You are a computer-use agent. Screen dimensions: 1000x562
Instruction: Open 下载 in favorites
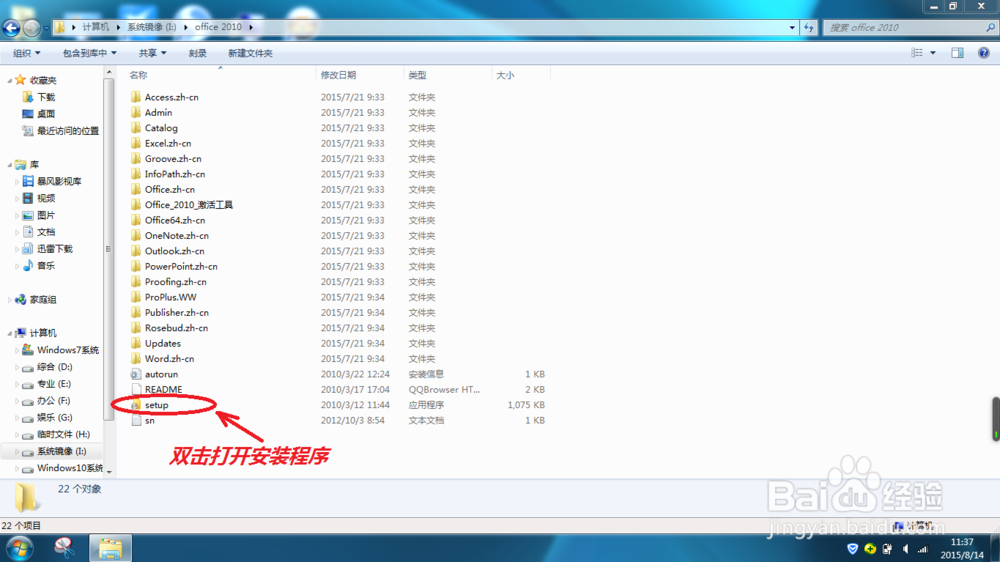tap(46, 97)
